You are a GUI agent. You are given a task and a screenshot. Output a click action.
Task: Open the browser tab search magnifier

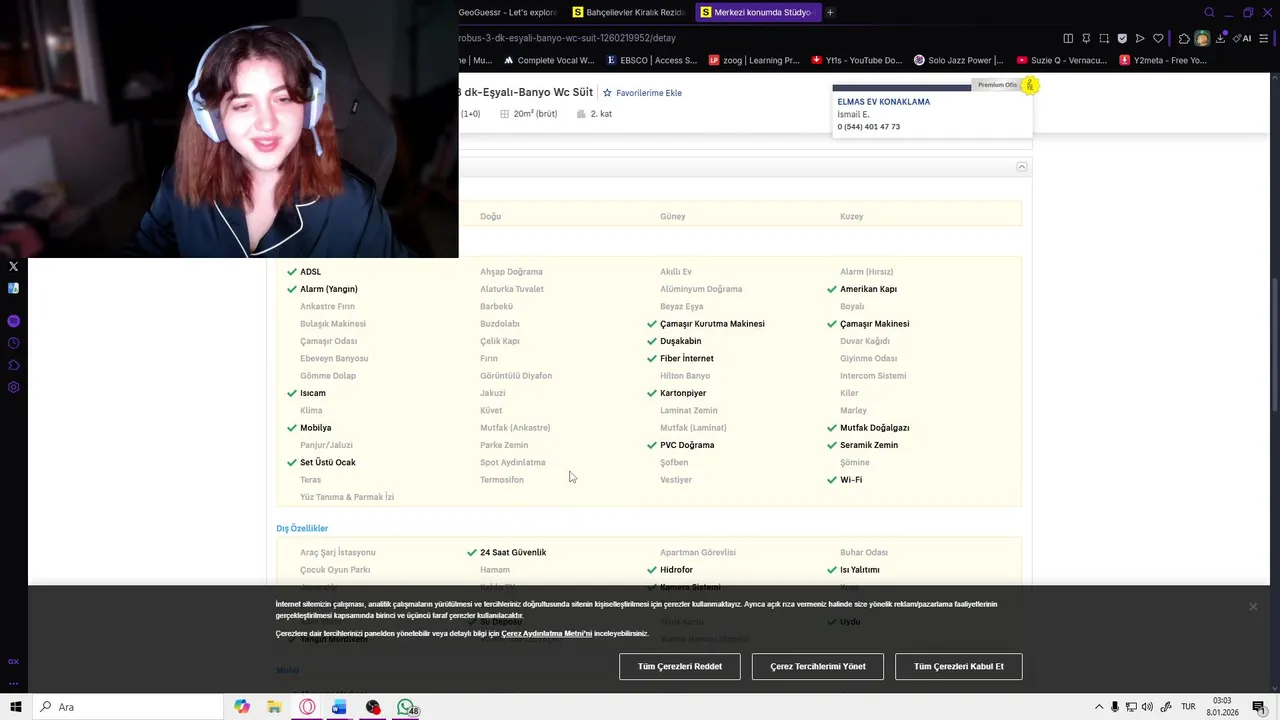pyautogui.click(x=1209, y=13)
